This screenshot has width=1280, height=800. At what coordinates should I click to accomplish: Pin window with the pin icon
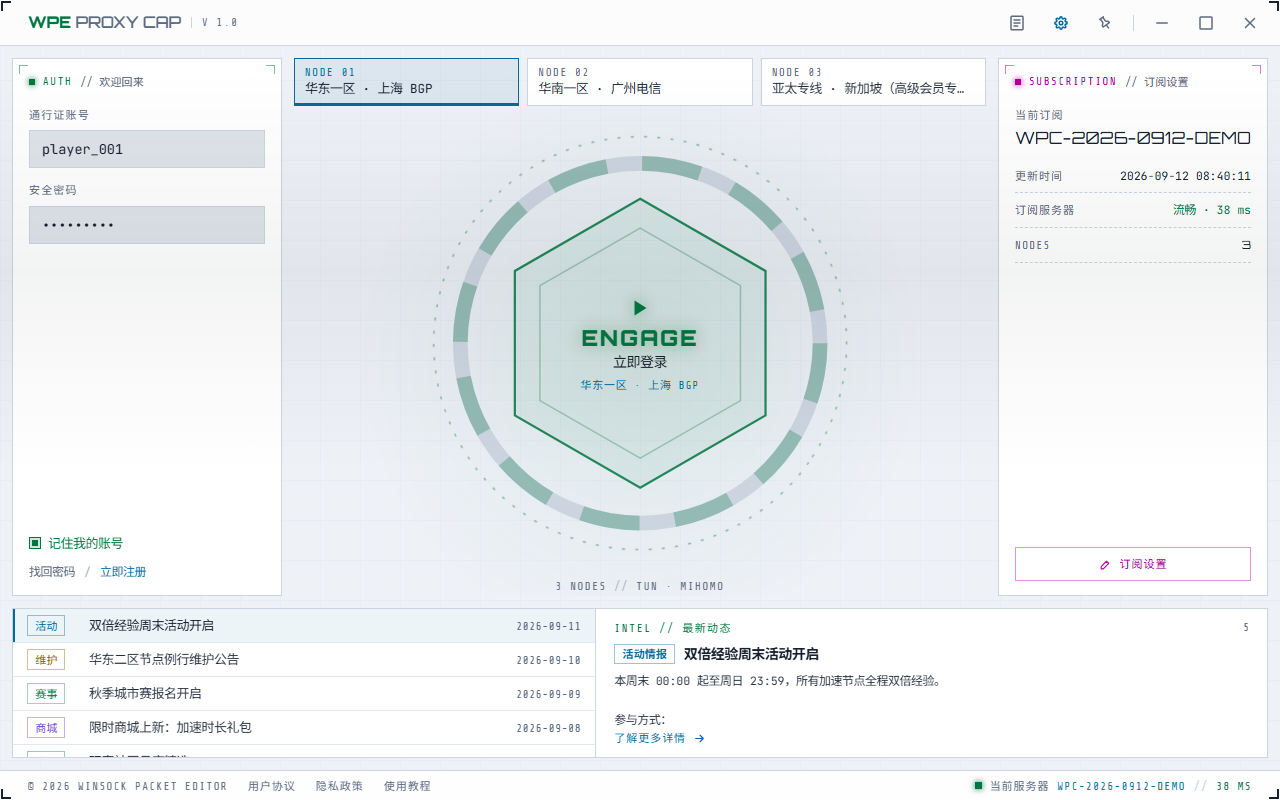1105,23
